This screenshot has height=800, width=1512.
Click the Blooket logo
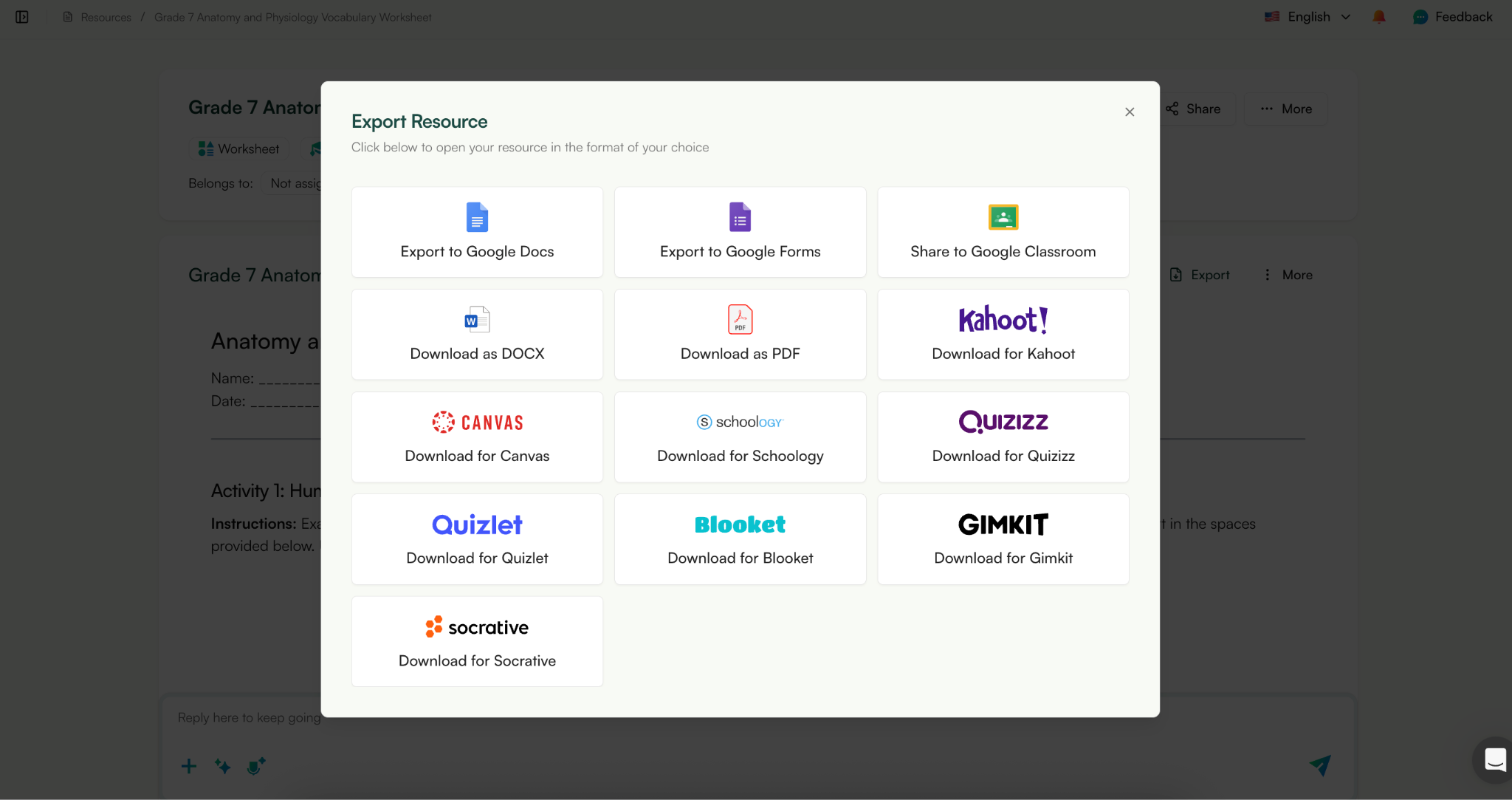[739, 524]
